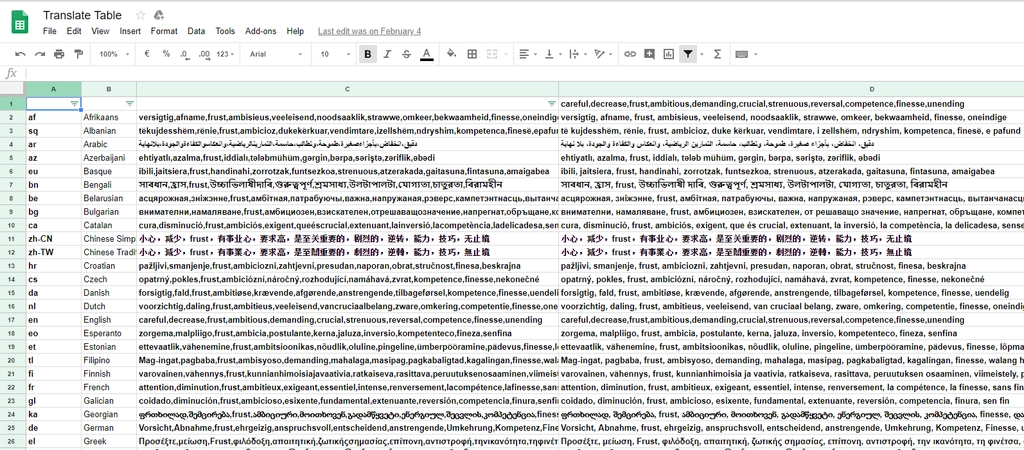The width and height of the screenshot is (1024, 450).
Task: Open the 100% zoom dropdown
Action: pyautogui.click(x=115, y=54)
